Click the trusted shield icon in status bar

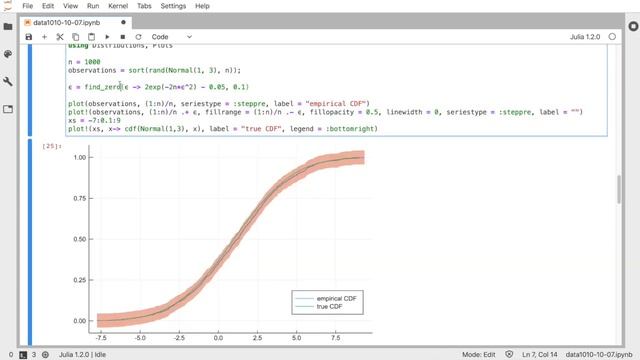(509, 355)
